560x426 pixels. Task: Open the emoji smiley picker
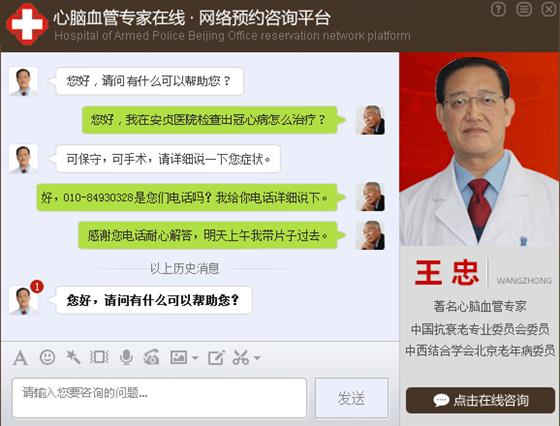coord(47,357)
